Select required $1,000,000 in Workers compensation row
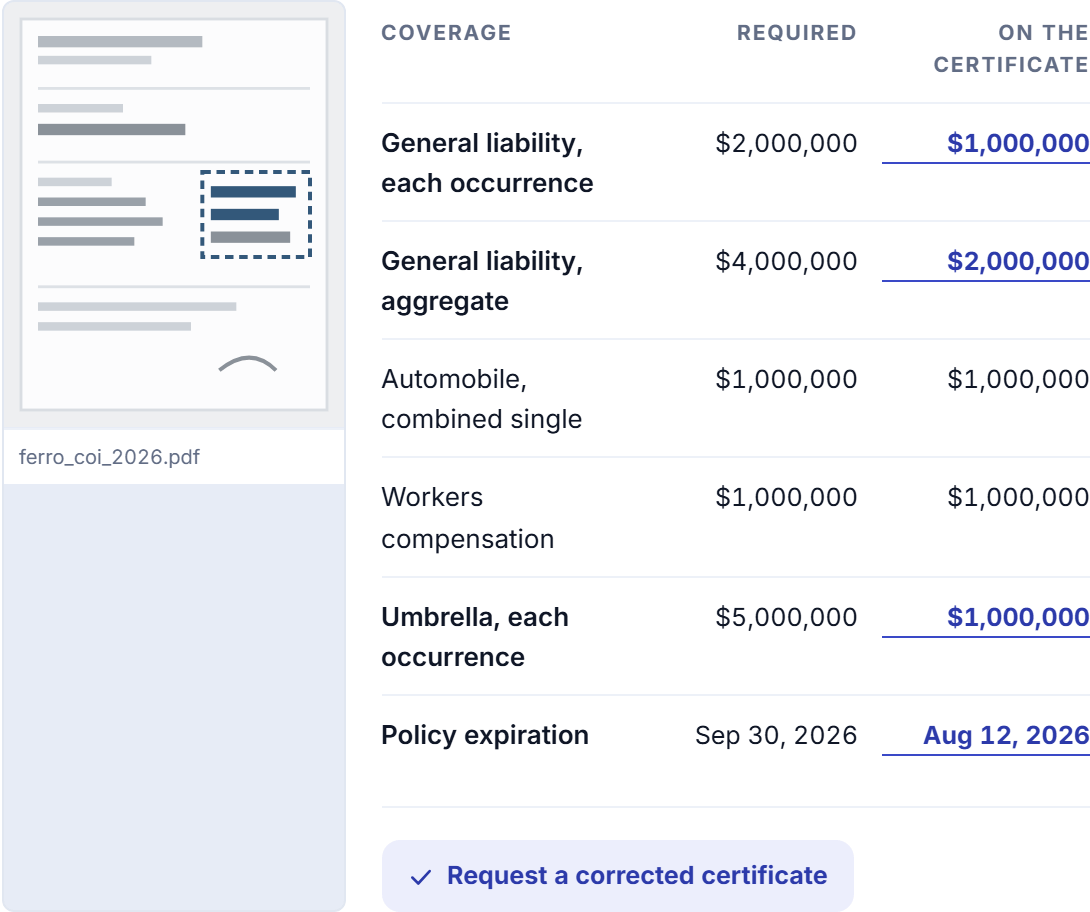Screen dimensions: 1090x912 tap(786, 498)
